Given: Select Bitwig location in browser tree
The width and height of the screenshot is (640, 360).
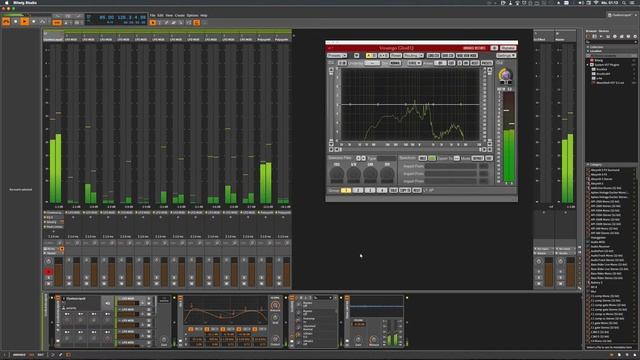Looking at the screenshot, I should 598,60.
